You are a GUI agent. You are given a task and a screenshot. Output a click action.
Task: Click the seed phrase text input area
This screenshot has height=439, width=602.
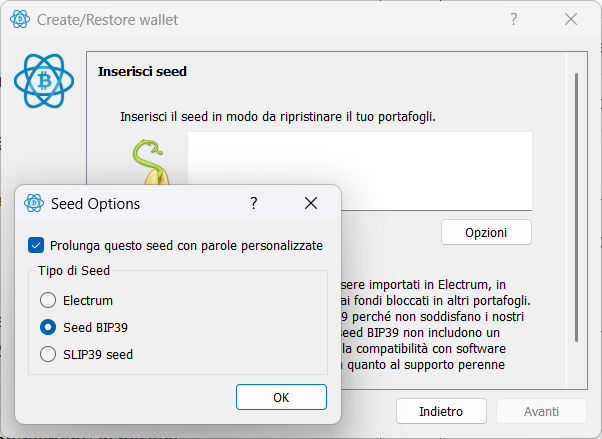pos(360,171)
